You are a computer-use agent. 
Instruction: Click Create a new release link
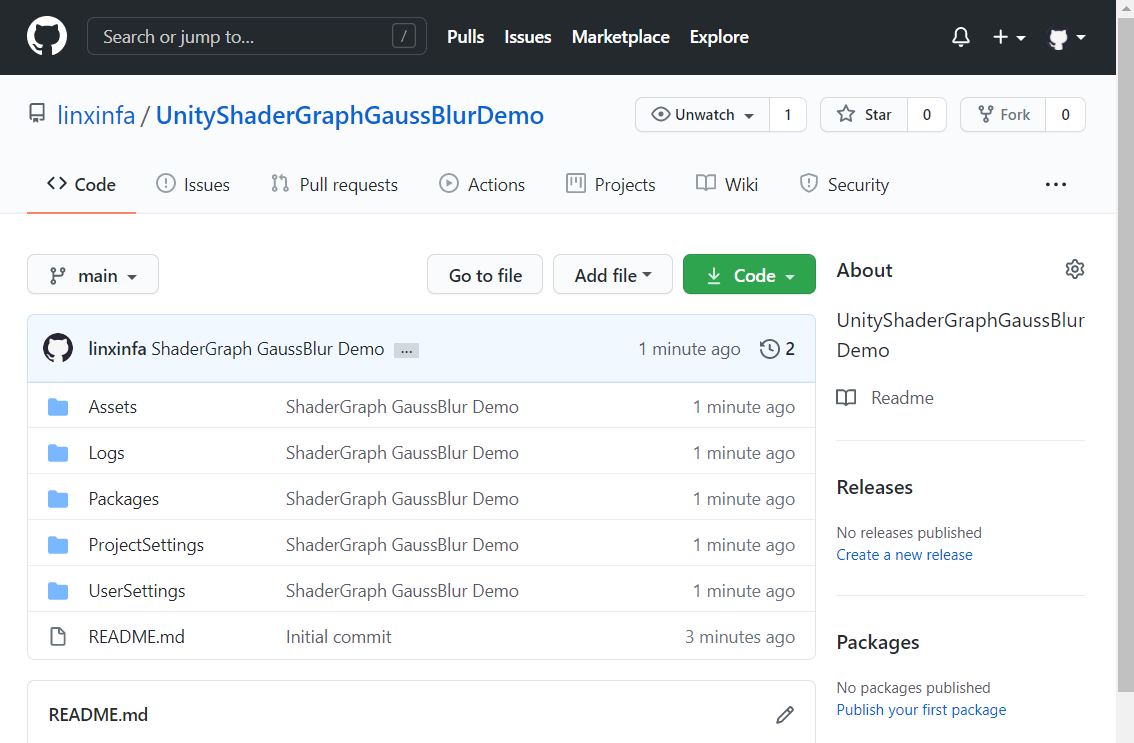pos(904,555)
